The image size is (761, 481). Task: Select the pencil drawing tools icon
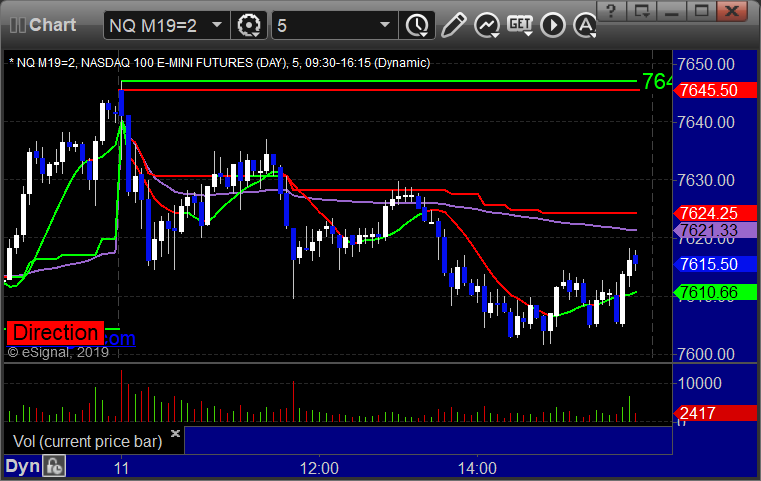point(453,25)
